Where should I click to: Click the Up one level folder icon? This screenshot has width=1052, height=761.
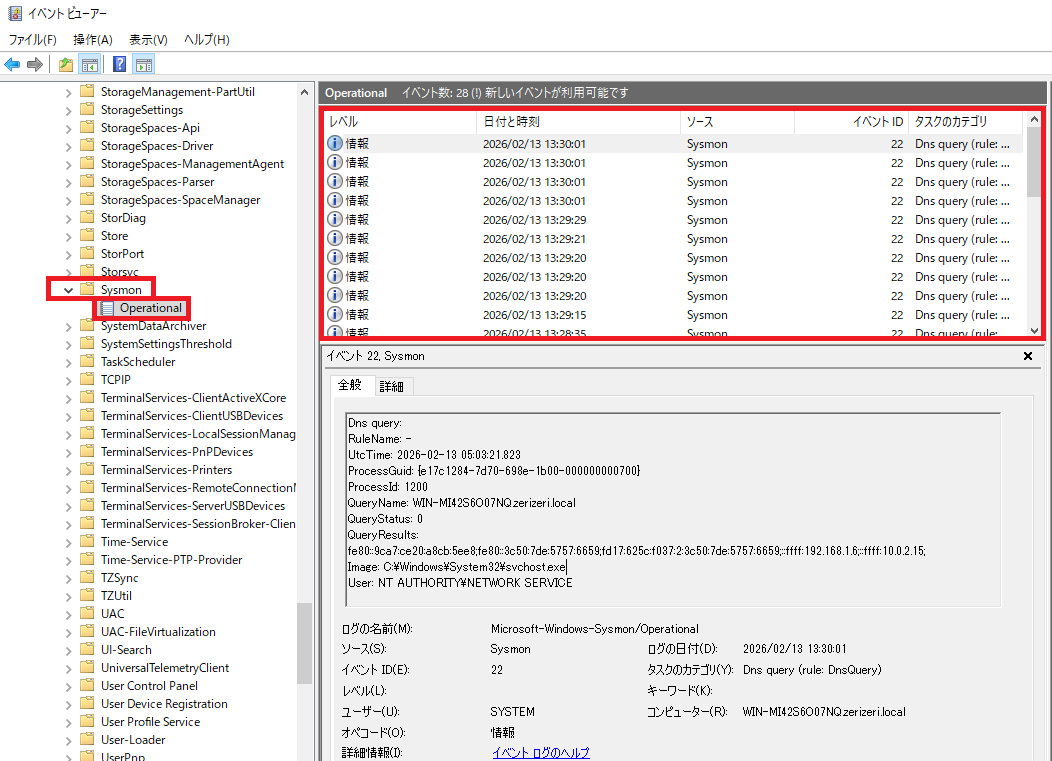pos(65,65)
